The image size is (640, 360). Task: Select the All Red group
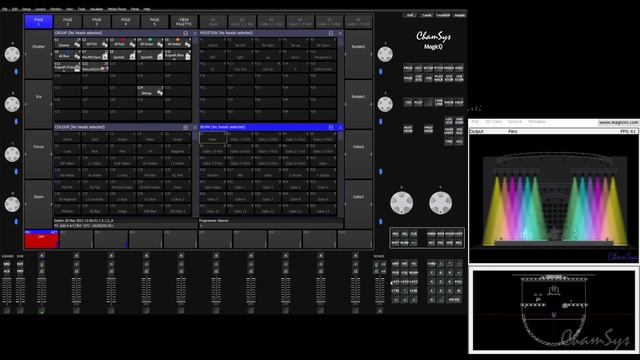tap(122, 43)
